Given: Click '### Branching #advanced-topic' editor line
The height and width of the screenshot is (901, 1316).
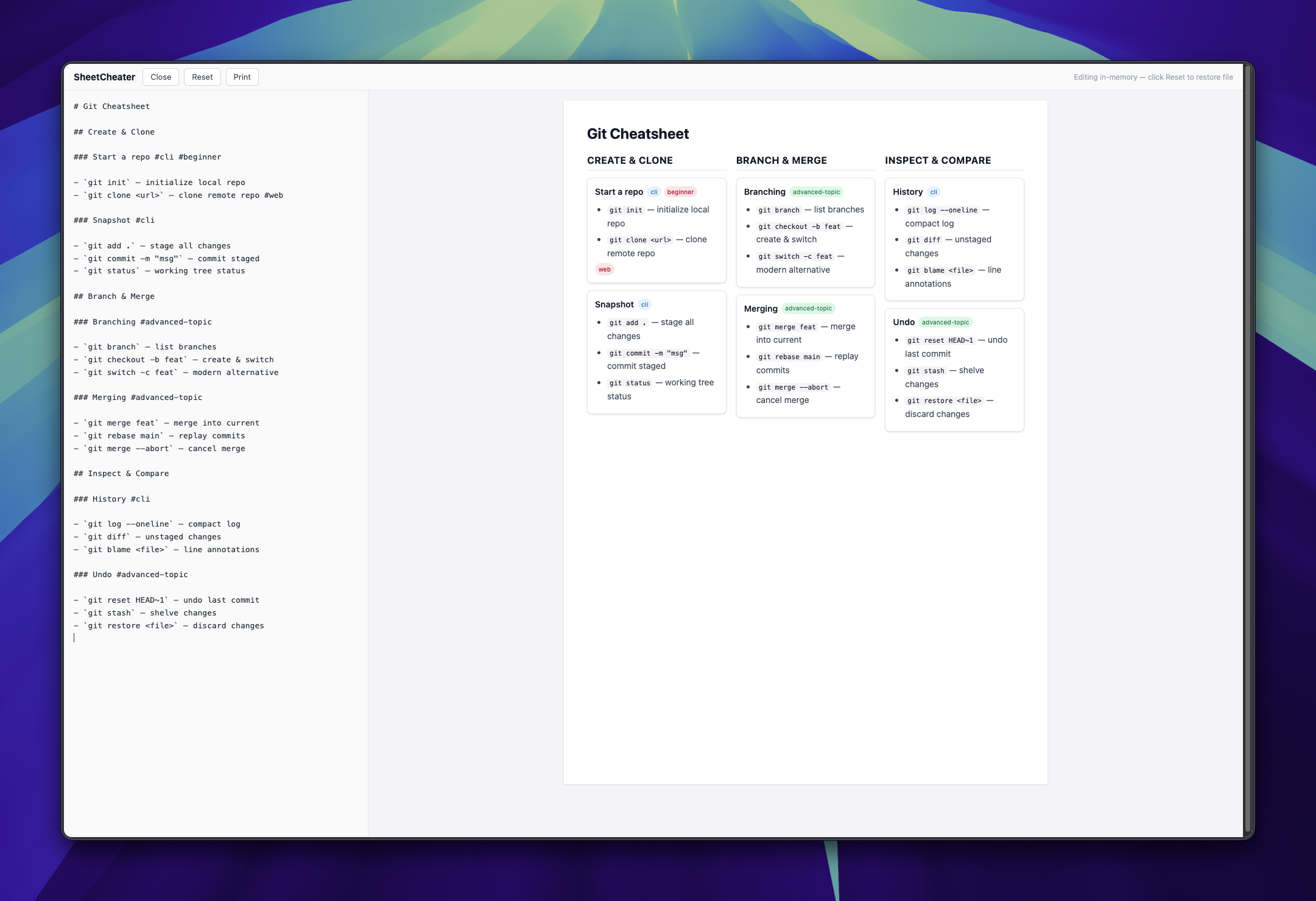Looking at the screenshot, I should (143, 322).
